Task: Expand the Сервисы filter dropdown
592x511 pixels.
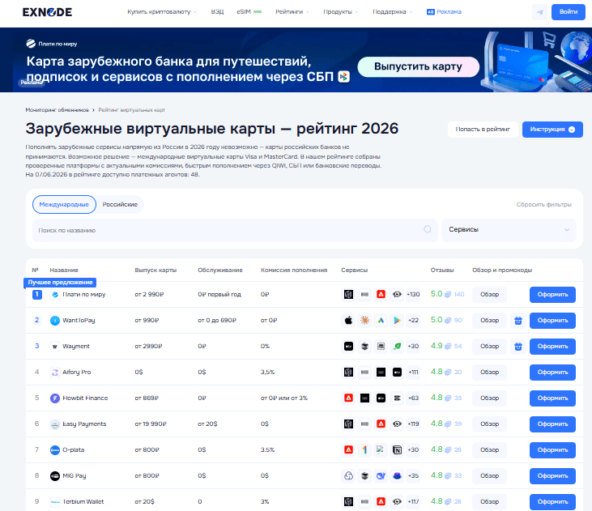Action: (x=509, y=230)
